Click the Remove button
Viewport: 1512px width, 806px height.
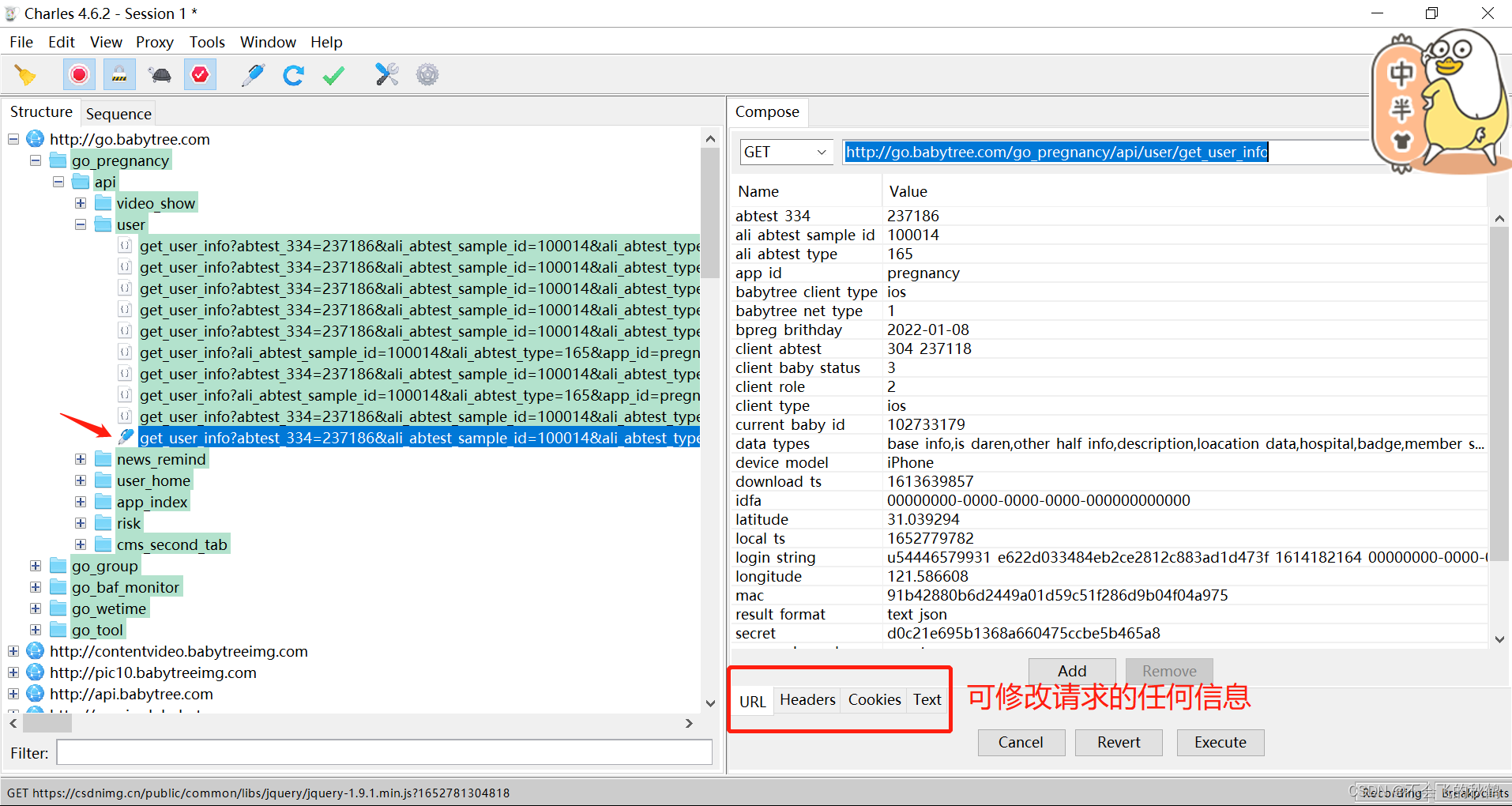click(1169, 671)
